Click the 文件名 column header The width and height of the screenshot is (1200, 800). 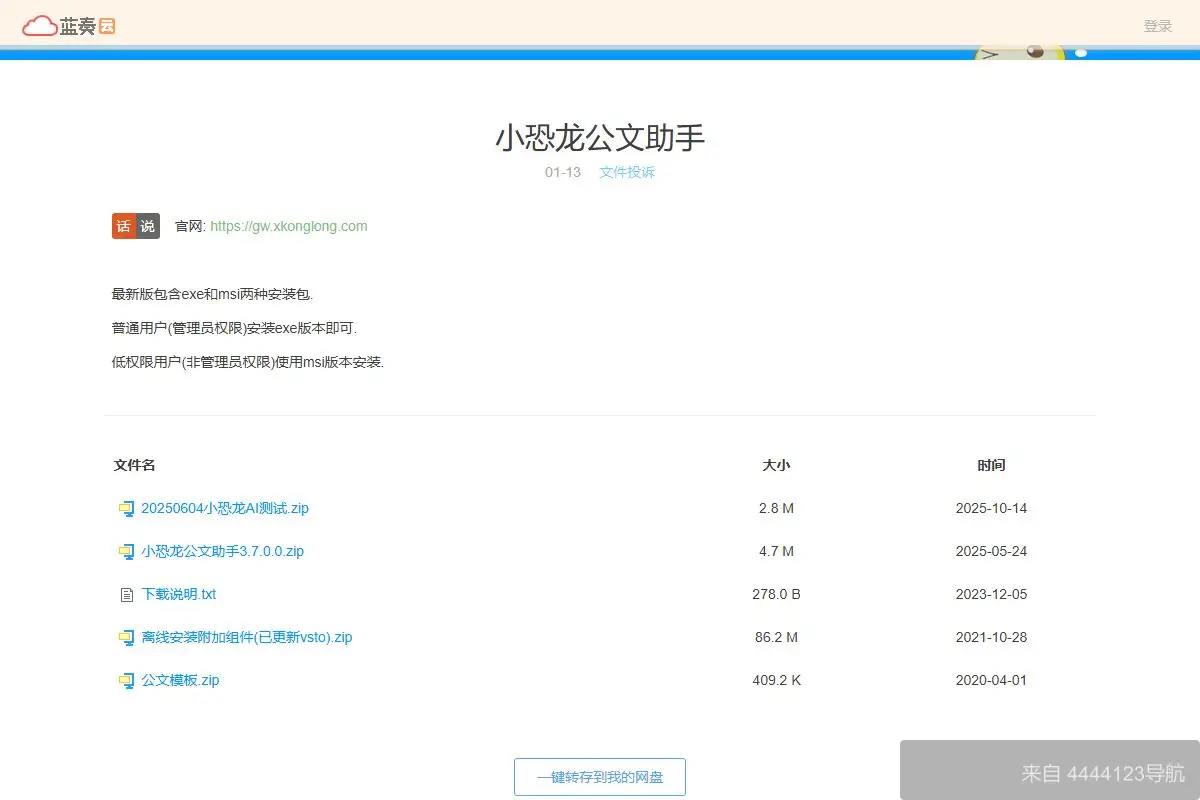(134, 465)
